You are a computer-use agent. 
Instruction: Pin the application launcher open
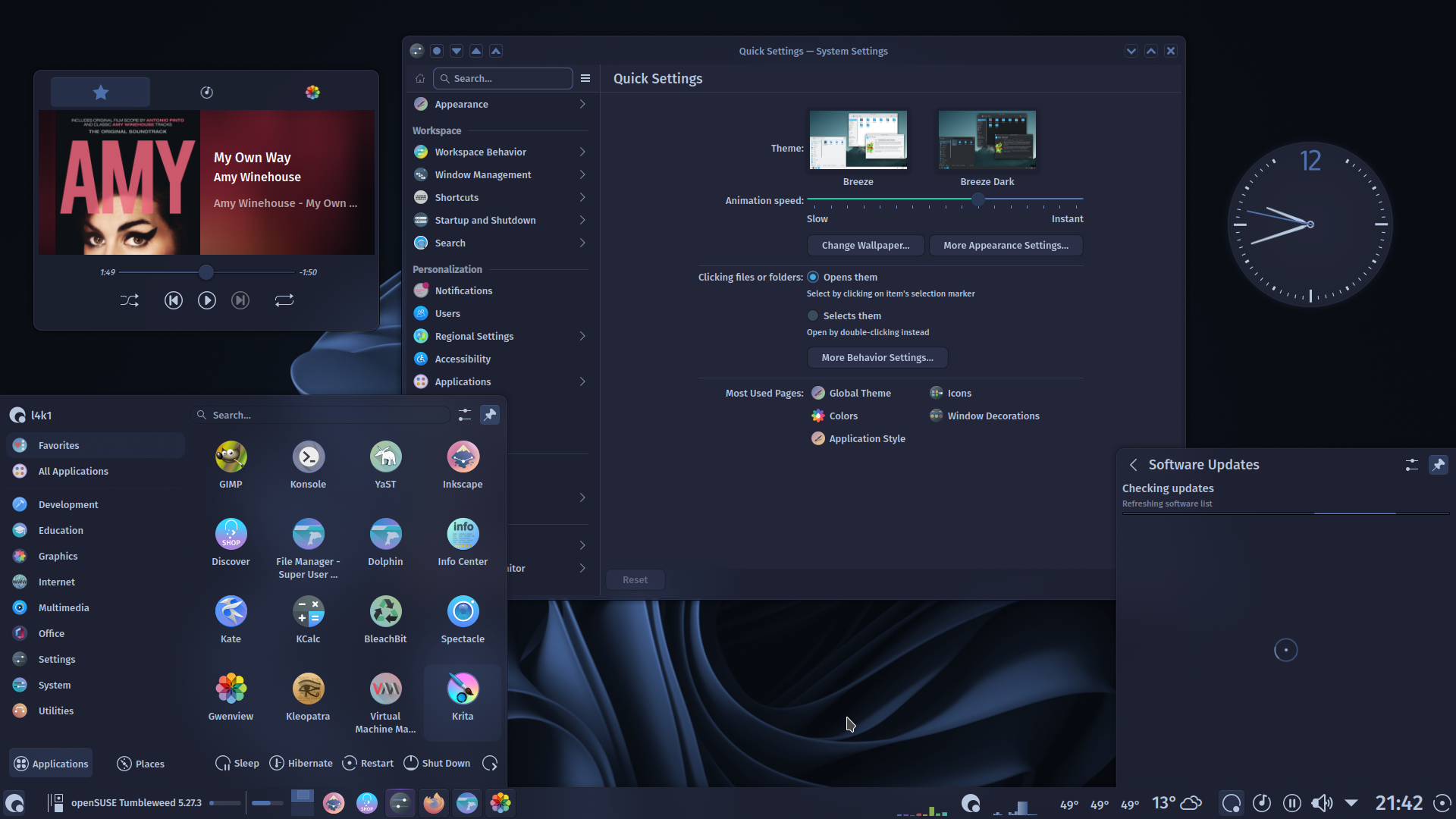pyautogui.click(x=490, y=415)
